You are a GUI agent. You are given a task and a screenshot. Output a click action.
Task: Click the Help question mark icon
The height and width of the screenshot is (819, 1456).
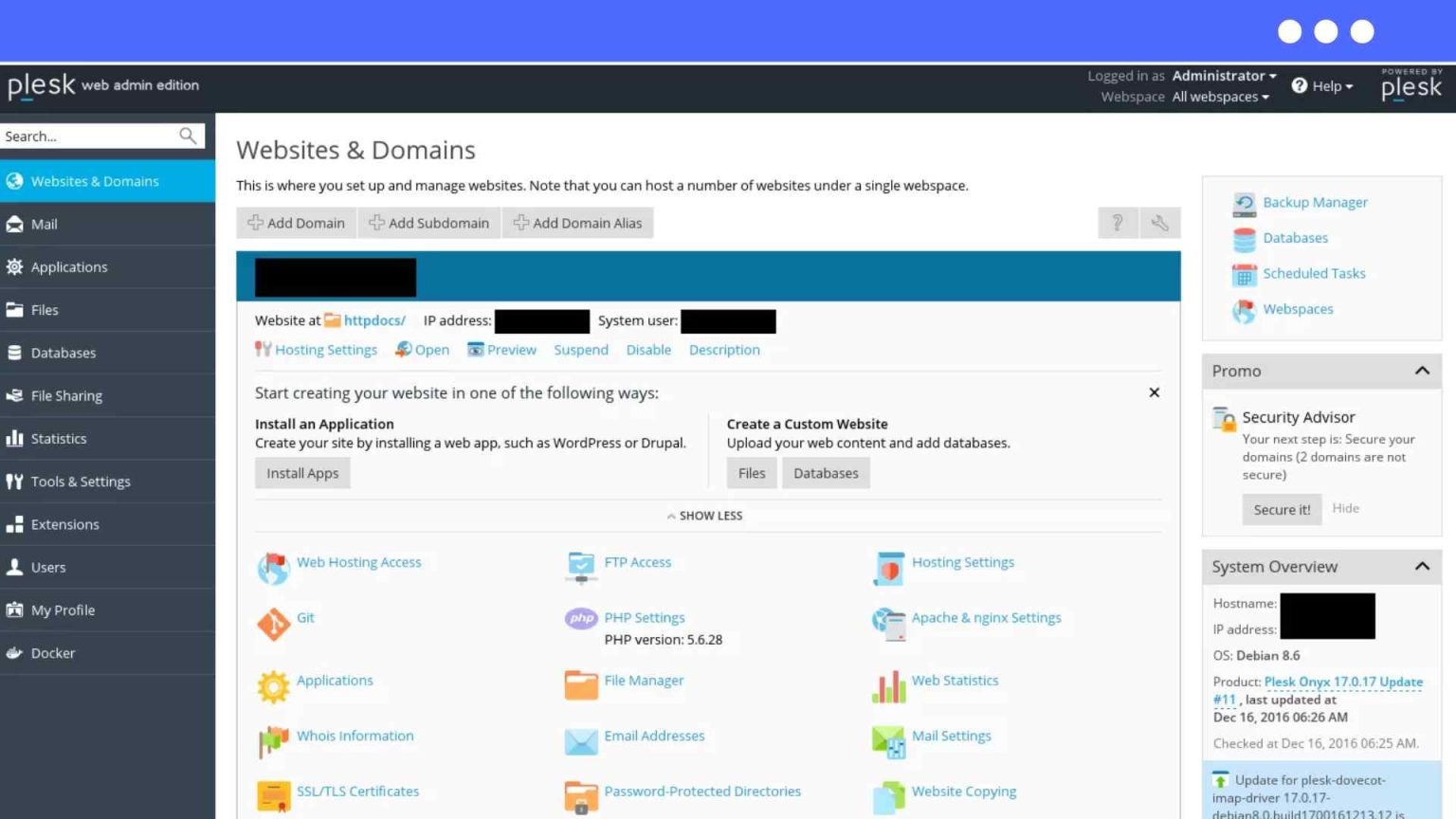click(x=1299, y=85)
